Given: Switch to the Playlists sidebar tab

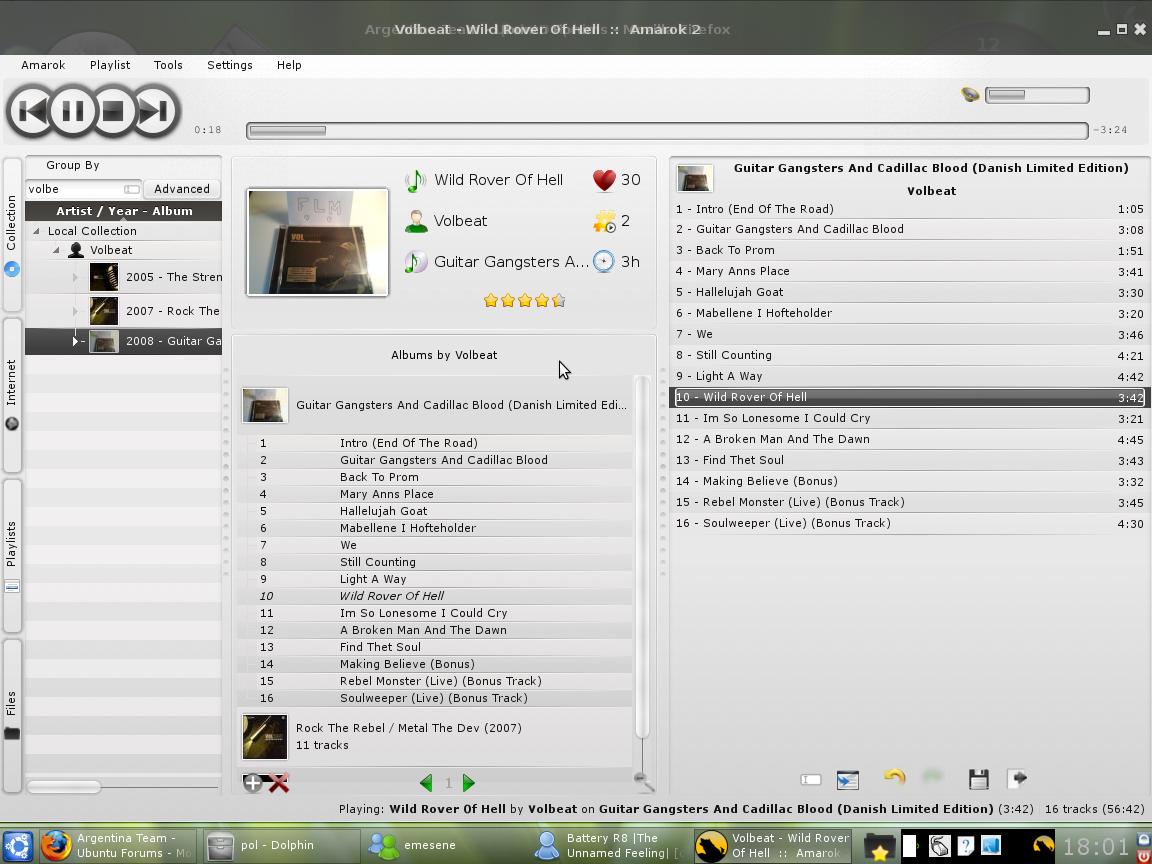Looking at the screenshot, I should pos(12,556).
